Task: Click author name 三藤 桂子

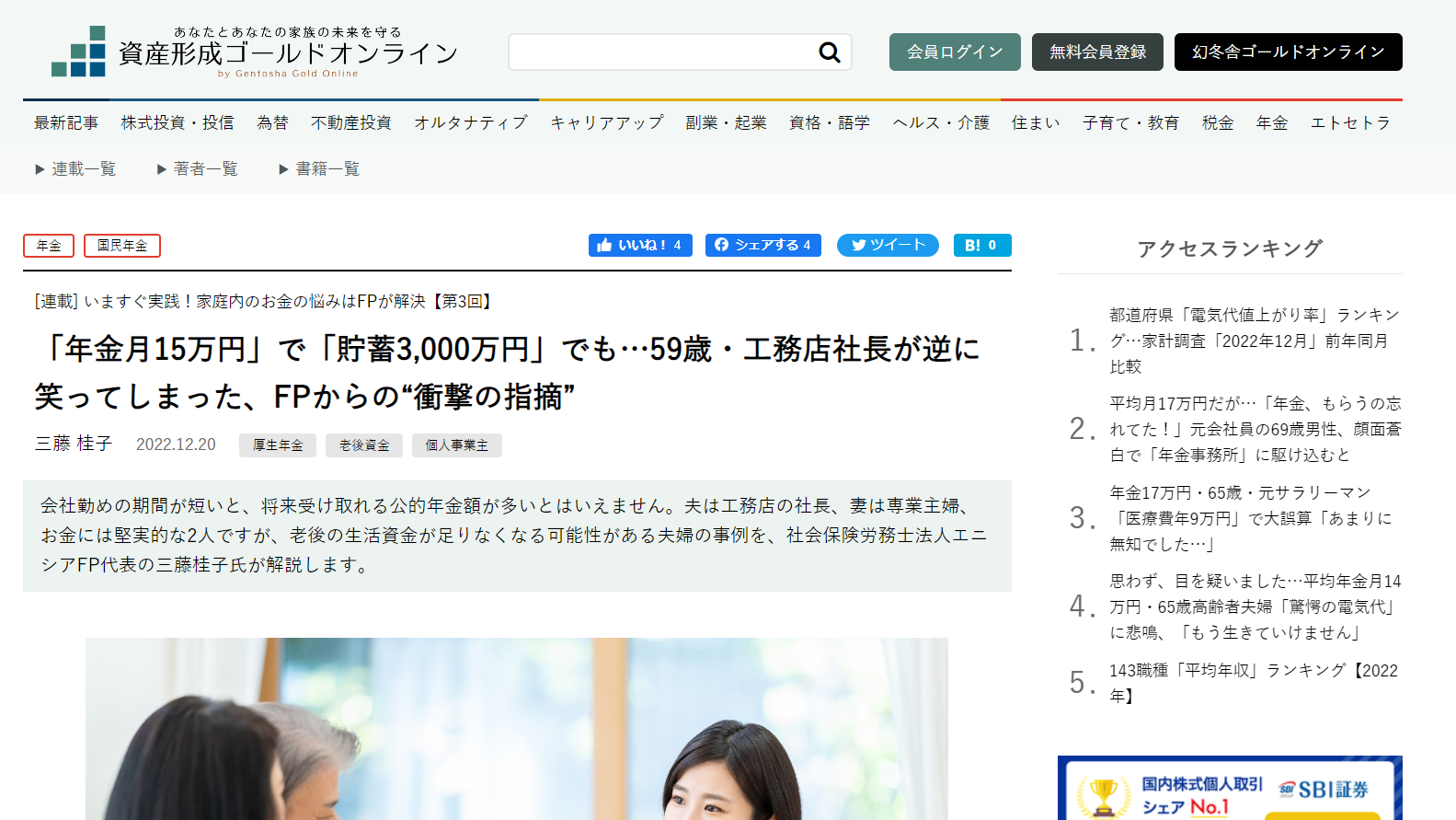Action: point(74,444)
